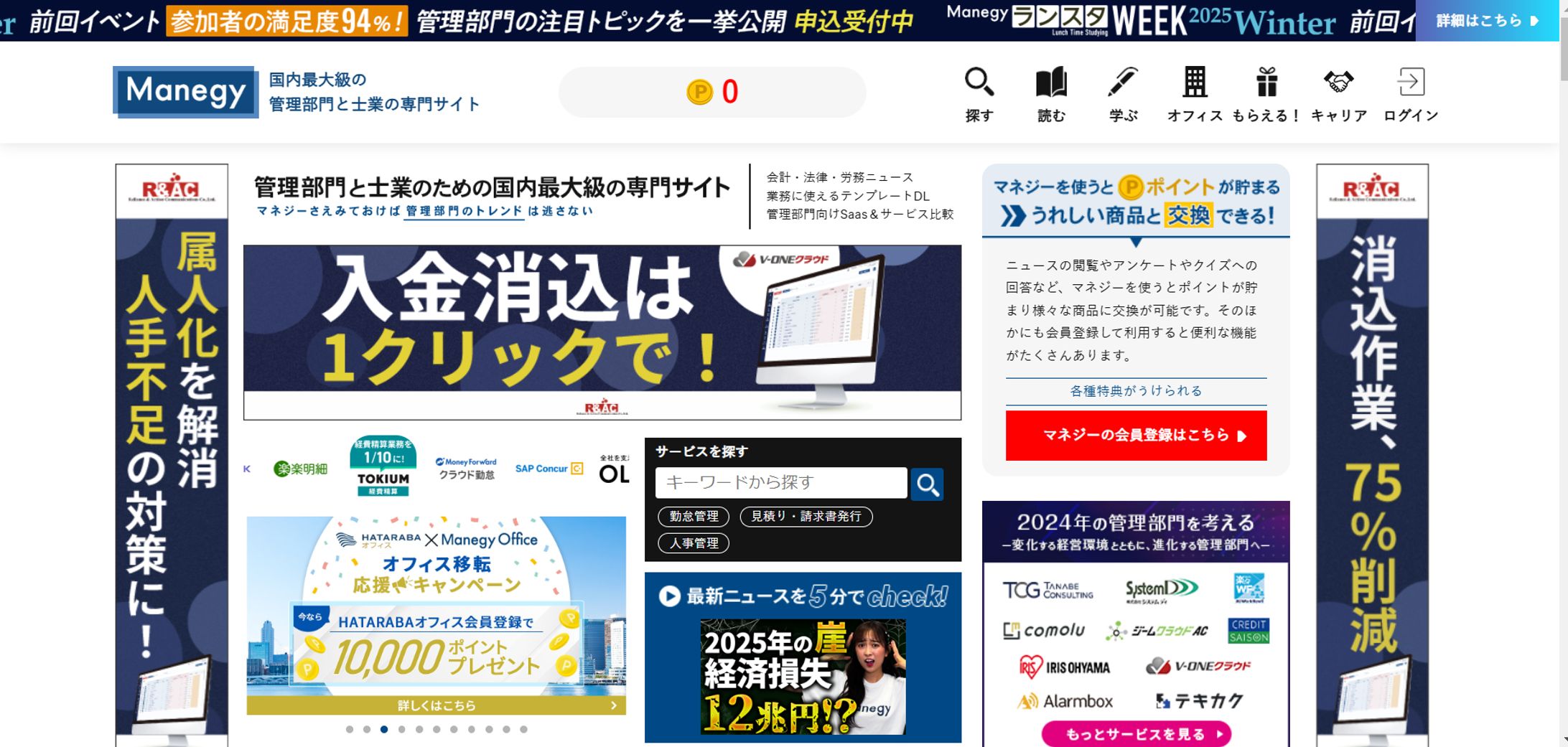Click もっとサービスを見る pink button
This screenshot has width=1568, height=747.
coord(1136,734)
